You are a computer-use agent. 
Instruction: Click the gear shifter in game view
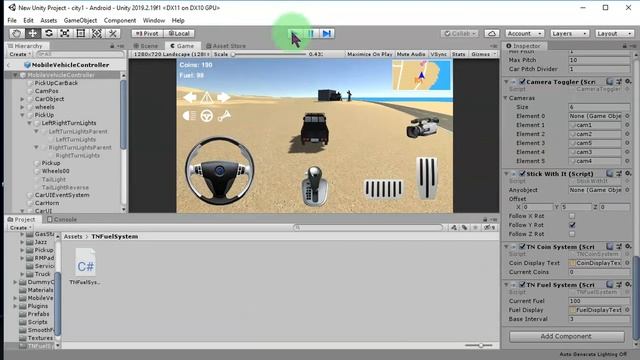coord(315,186)
